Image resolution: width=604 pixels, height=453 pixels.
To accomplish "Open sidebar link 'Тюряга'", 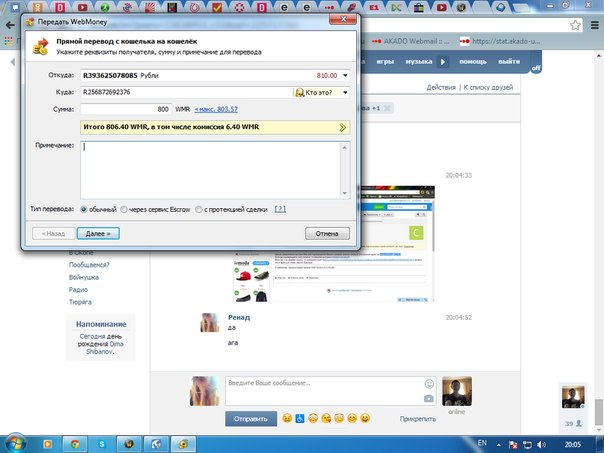I will click(x=80, y=302).
